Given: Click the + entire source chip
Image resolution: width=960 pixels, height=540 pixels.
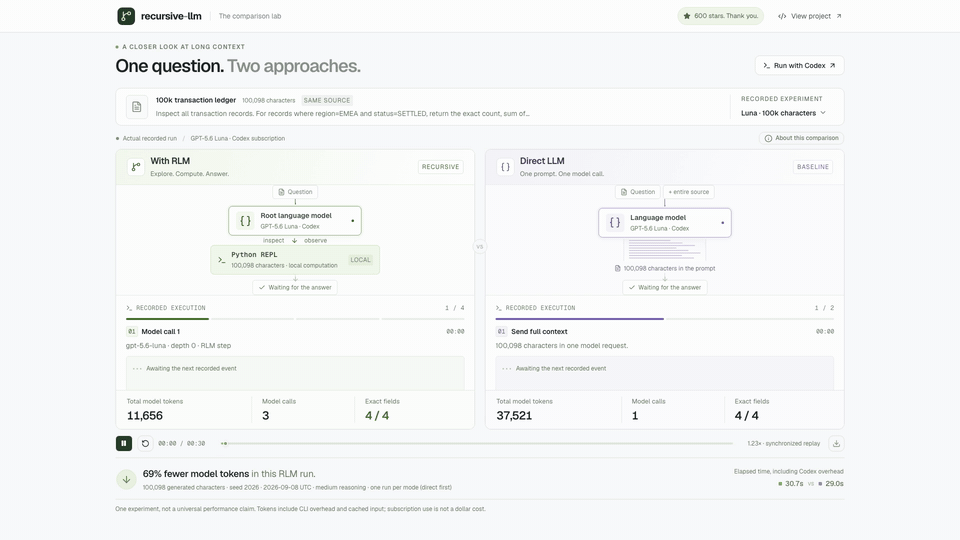Looking at the screenshot, I should point(688,192).
